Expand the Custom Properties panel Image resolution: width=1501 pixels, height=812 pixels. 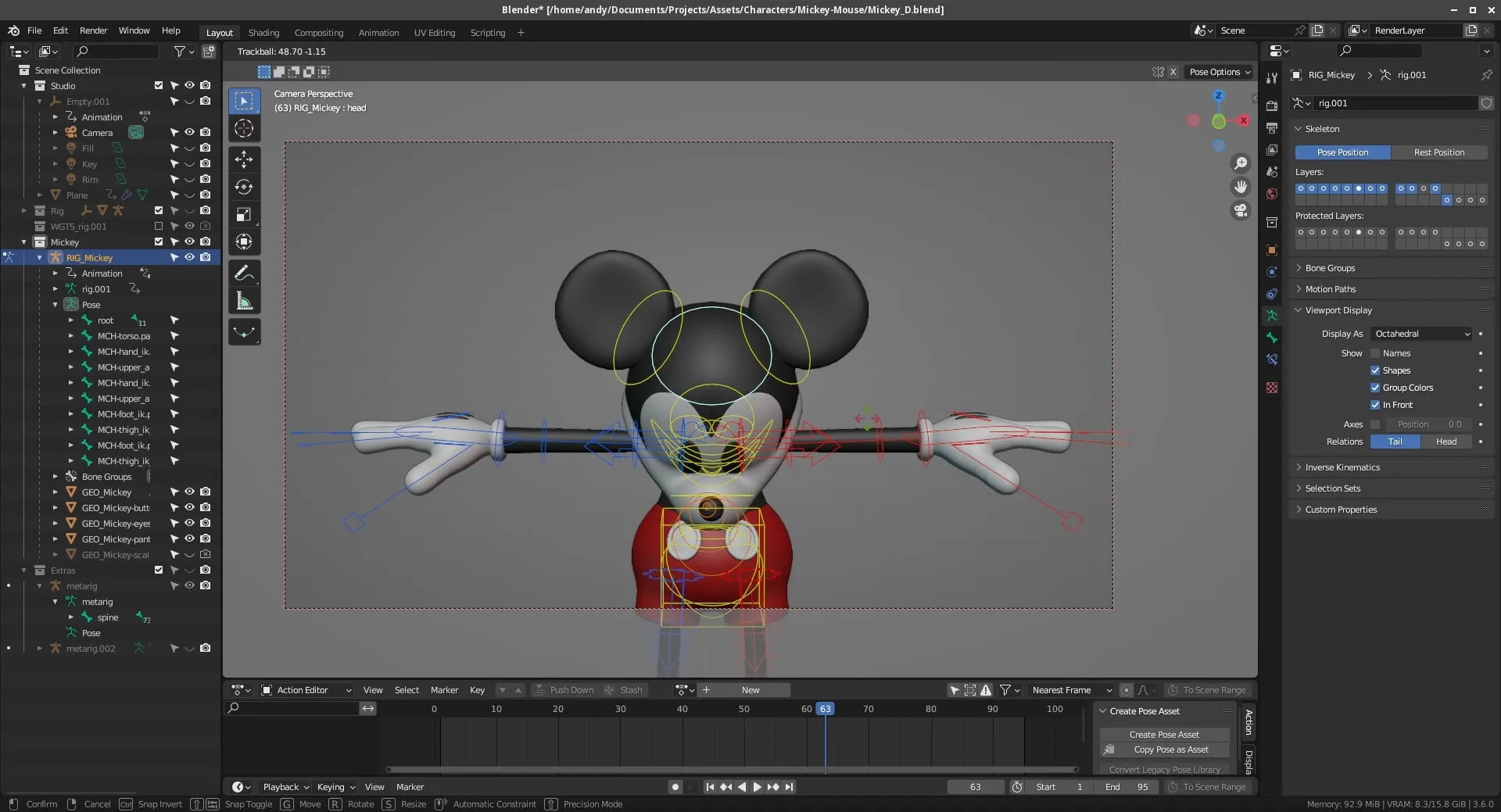(x=1341, y=510)
